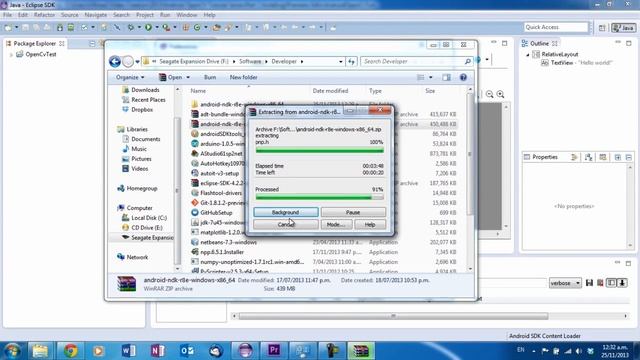
Task: Open Microsoft Word from the taskbar
Action: click(x=129, y=351)
